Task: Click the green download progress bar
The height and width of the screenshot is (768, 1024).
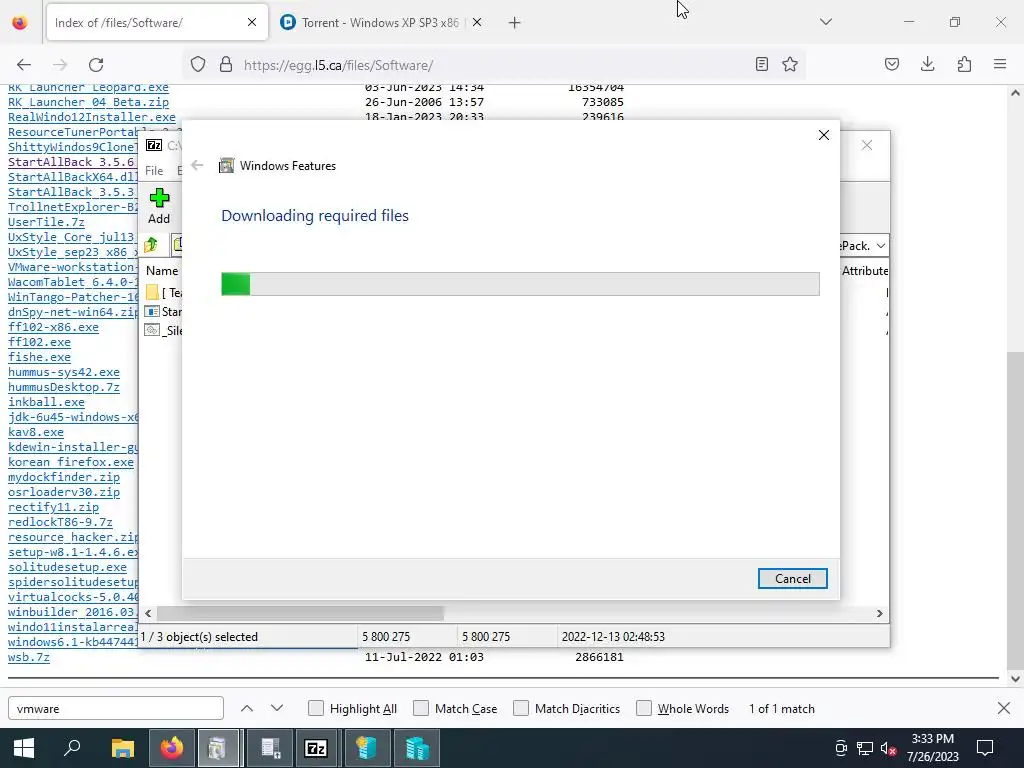Action: coord(520,284)
